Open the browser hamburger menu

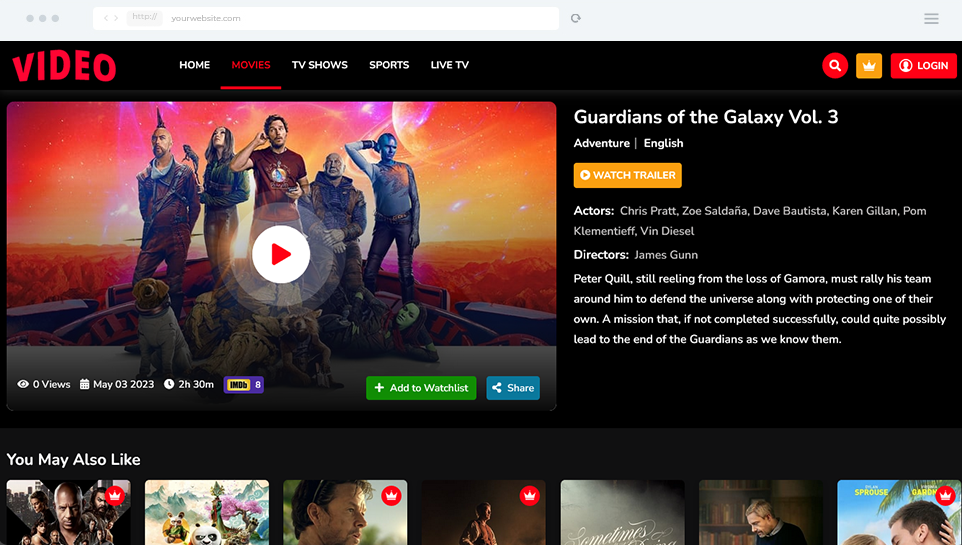pos(931,18)
